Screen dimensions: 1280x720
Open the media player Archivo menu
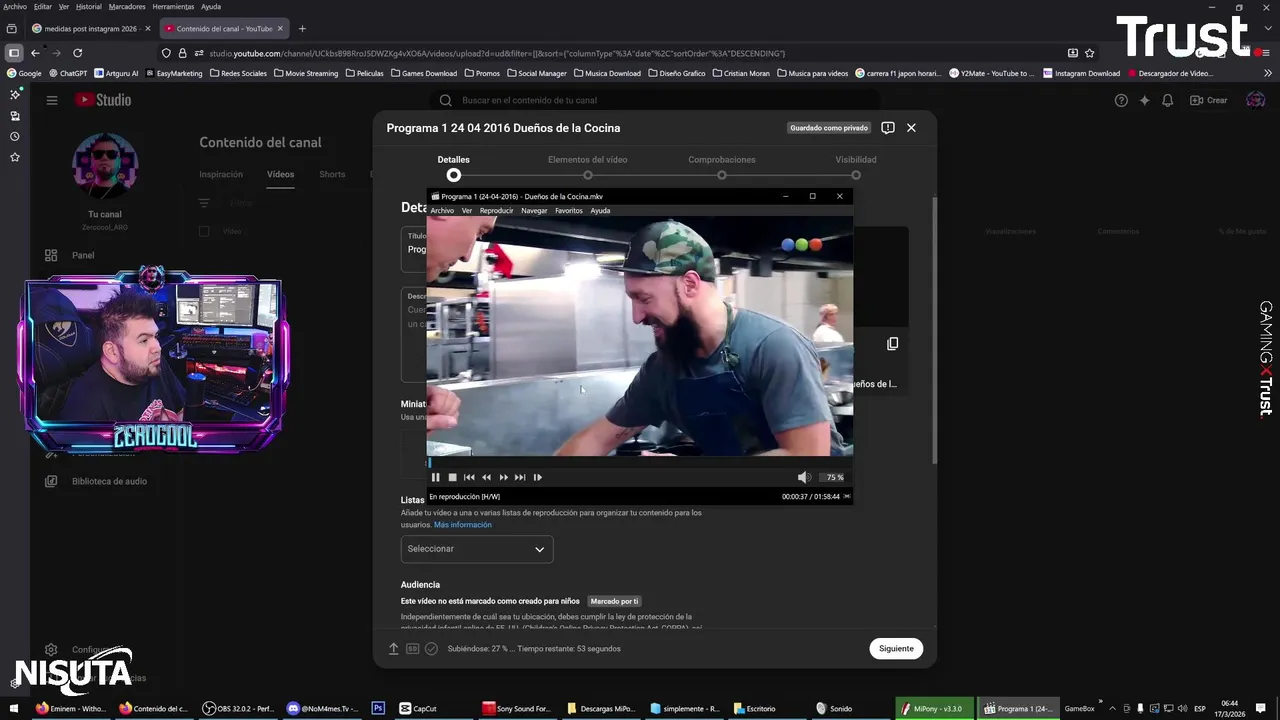(442, 211)
